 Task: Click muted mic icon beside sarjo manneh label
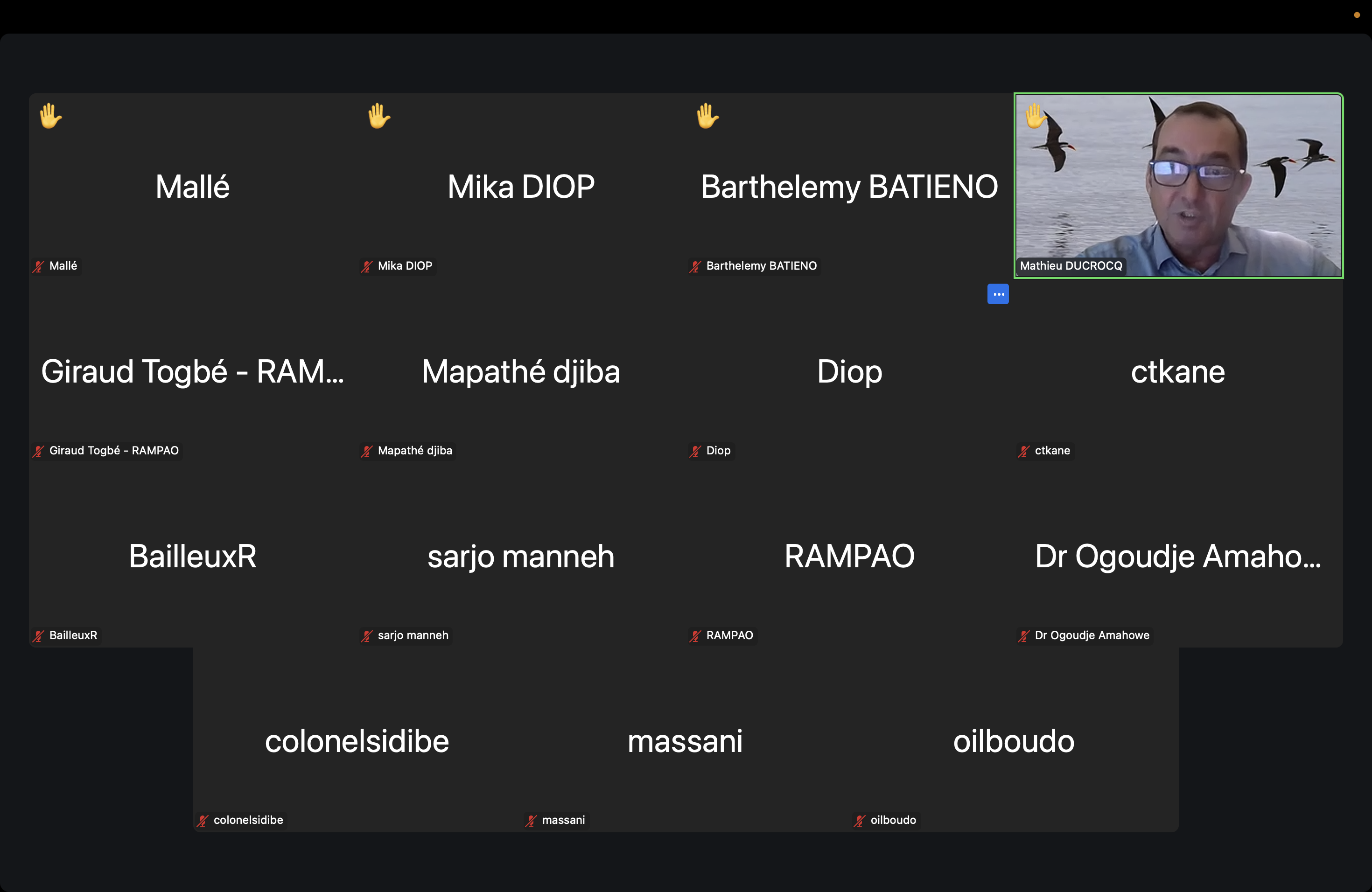367,635
